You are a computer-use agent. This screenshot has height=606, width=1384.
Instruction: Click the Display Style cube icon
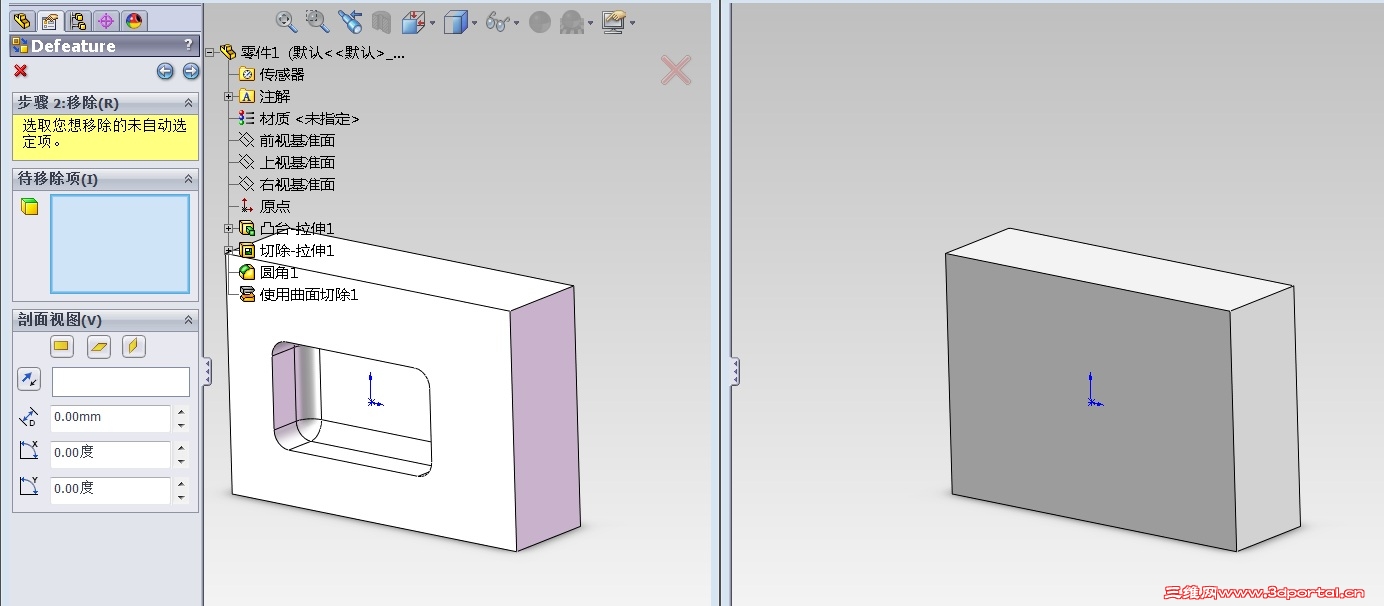coord(456,21)
